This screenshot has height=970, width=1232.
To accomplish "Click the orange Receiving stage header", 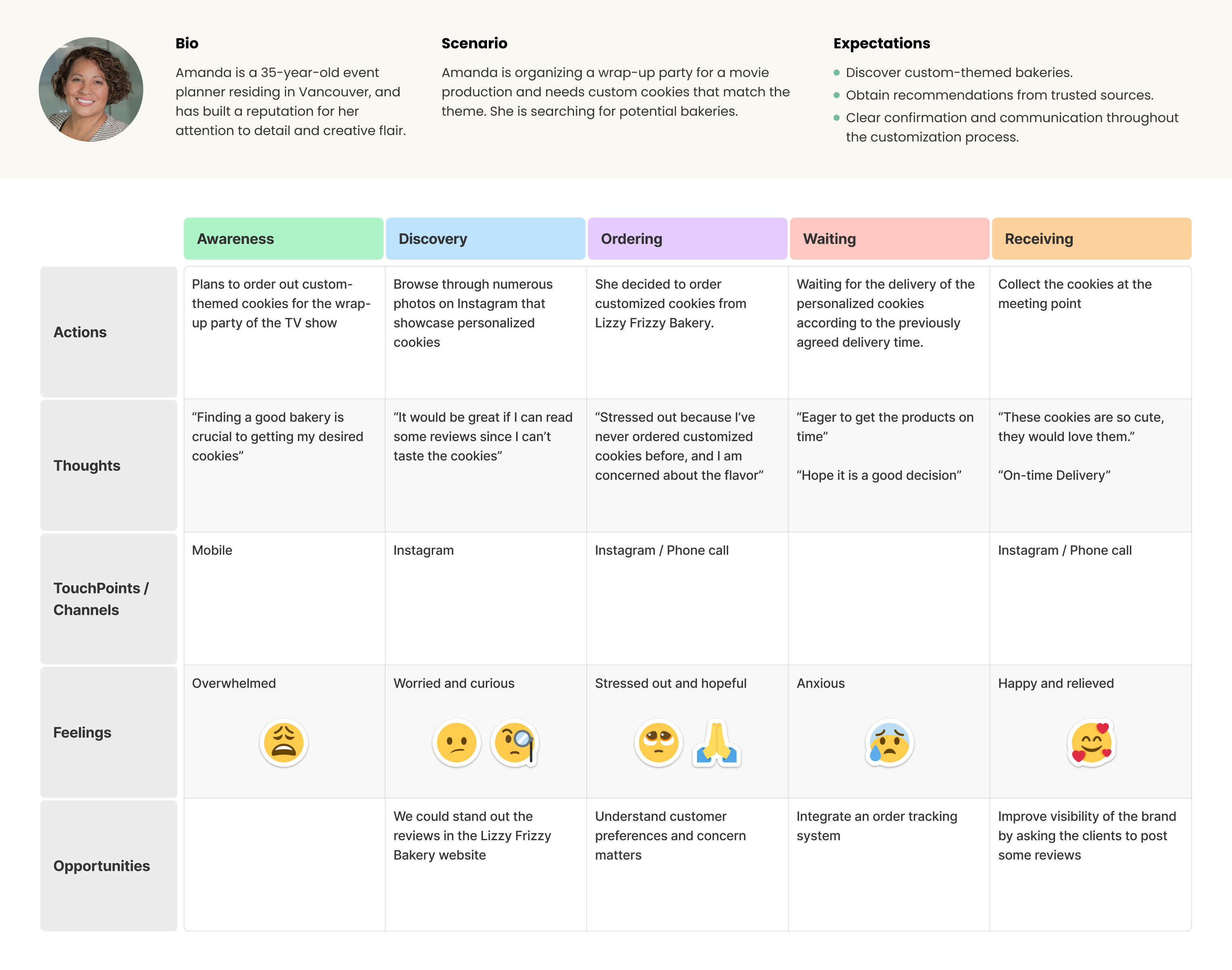I will 1090,239.
